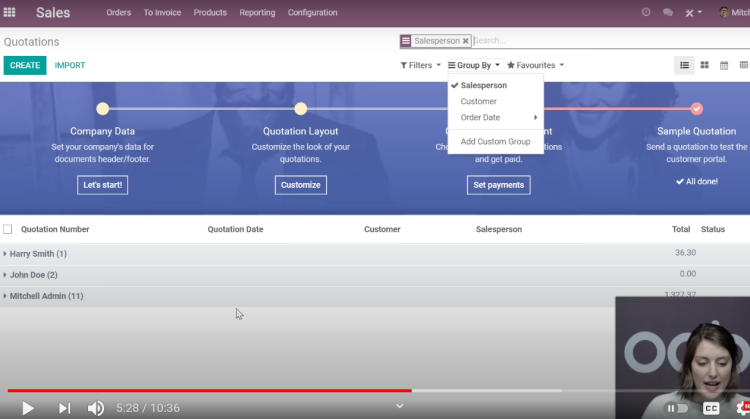750x419 pixels.
Task: Open the Favourites dropdown
Action: (536, 65)
